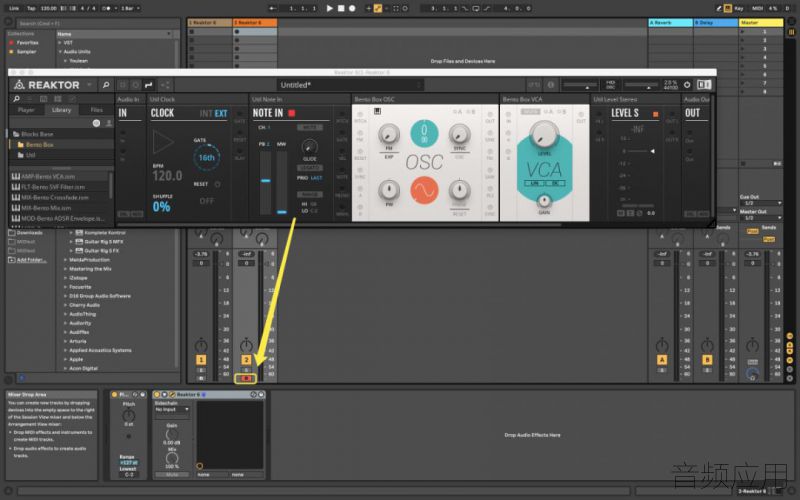Select the Bento Box folder
800x500 pixels.
pyautogui.click(x=61, y=144)
